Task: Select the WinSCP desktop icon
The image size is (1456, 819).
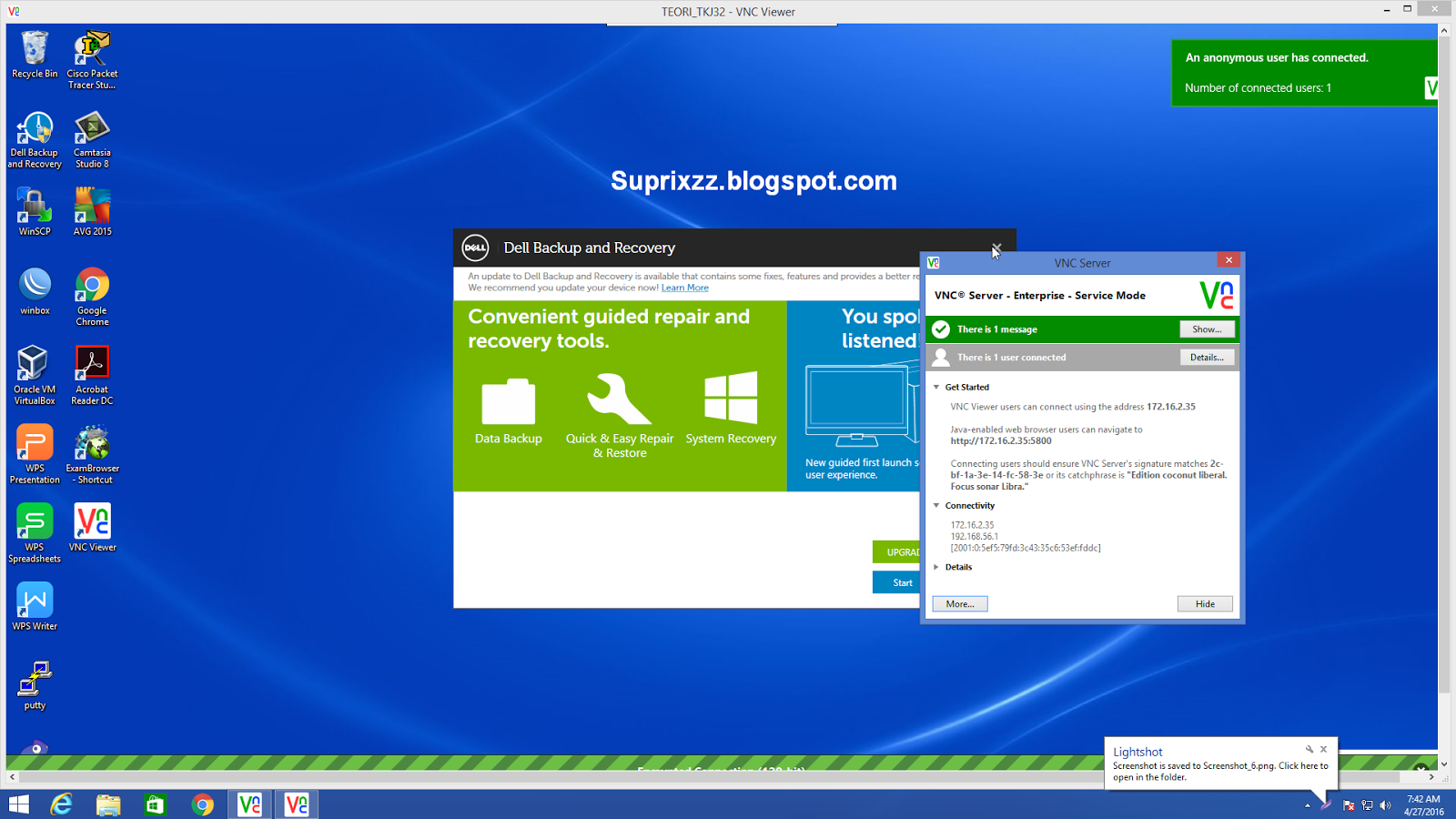Action: (35, 212)
